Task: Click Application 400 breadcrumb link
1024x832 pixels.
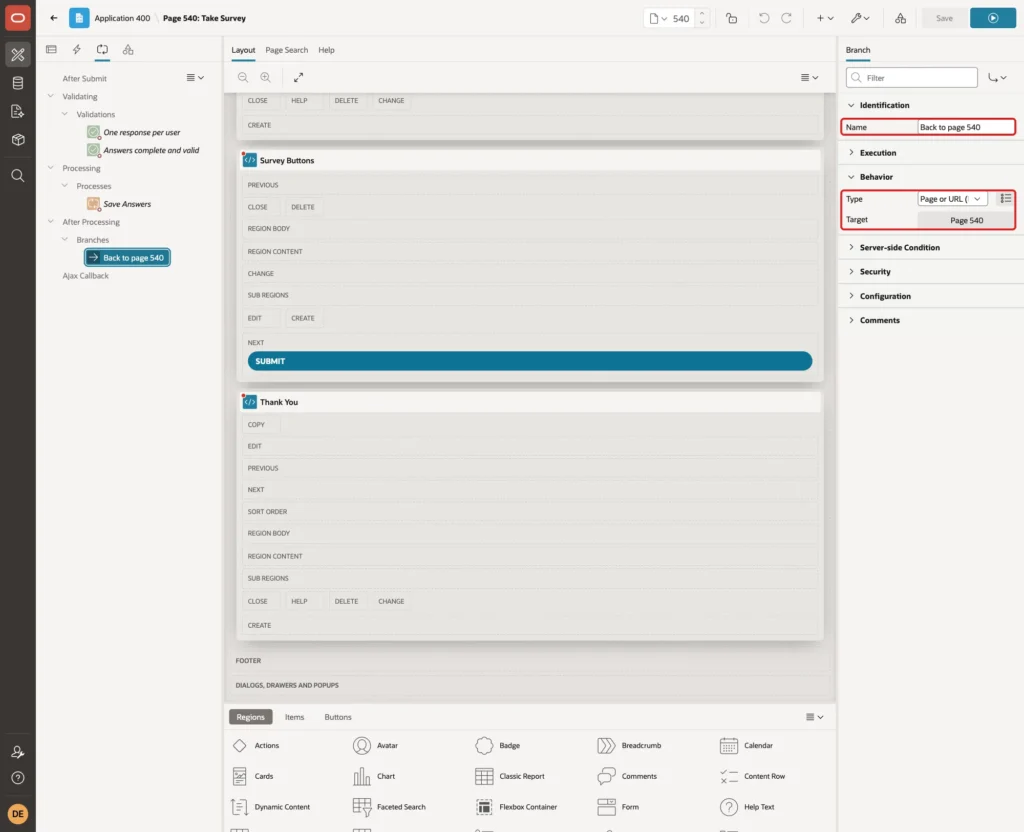Action: (x=122, y=18)
